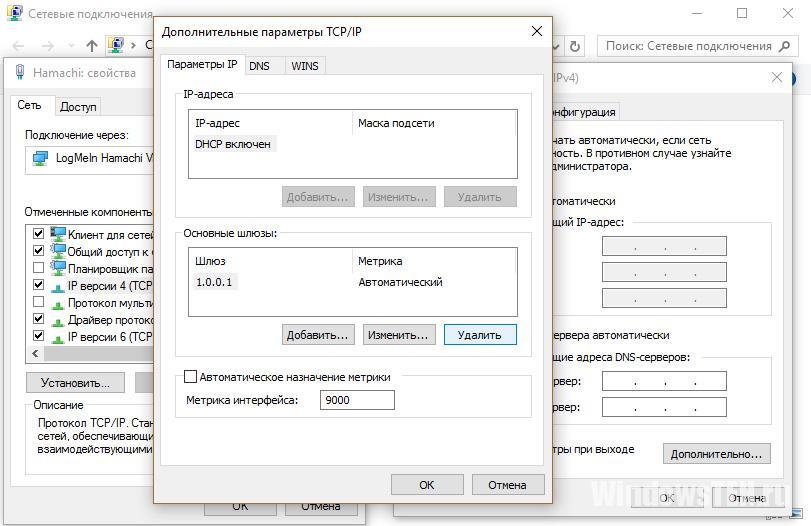The image size is (811, 526).
Task: Refresh the Сетевые подключения view
Action: pos(575,46)
